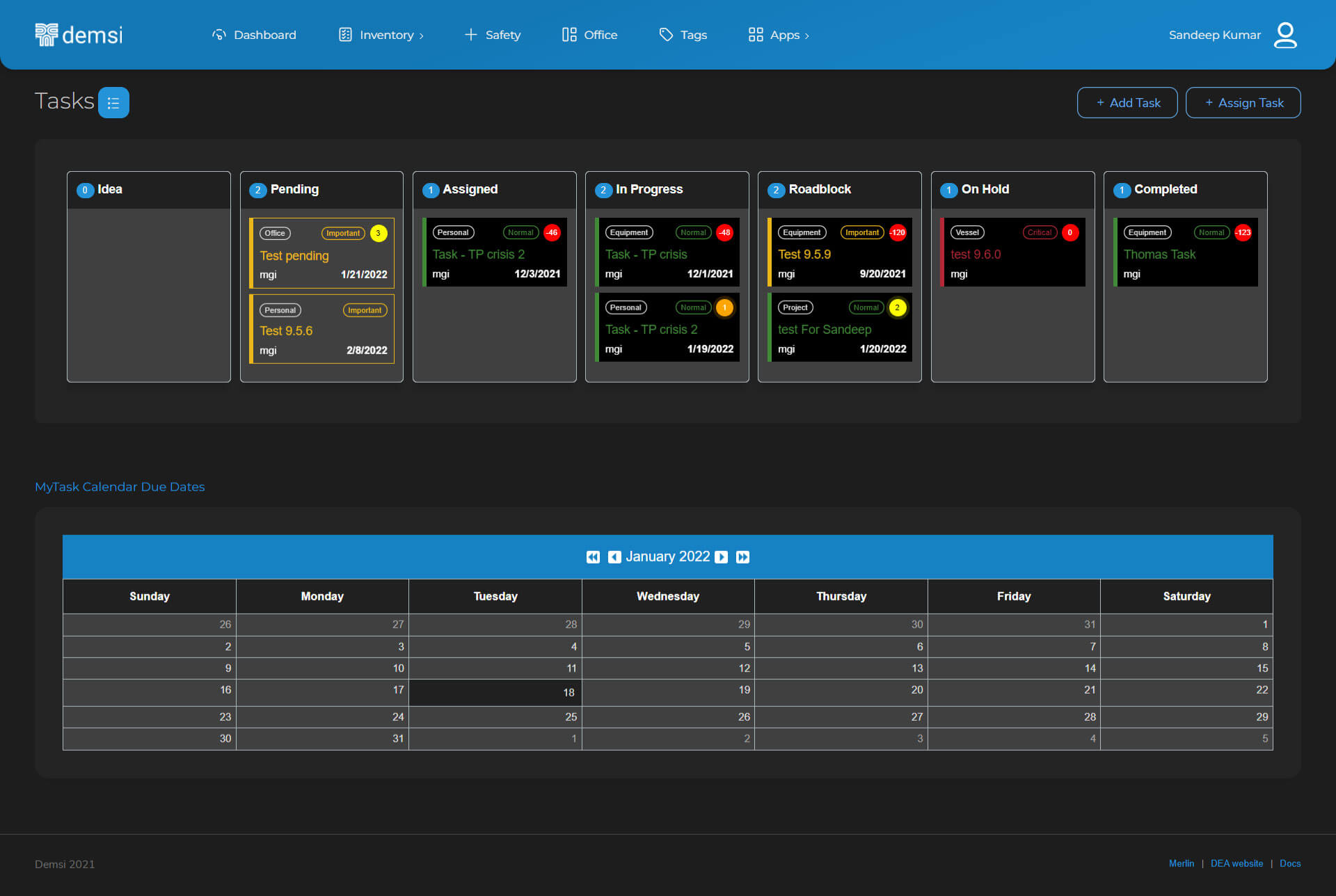Viewport: 1336px width, 896px height.
Task: Toggle the Tasks list view icon
Action: 113,103
